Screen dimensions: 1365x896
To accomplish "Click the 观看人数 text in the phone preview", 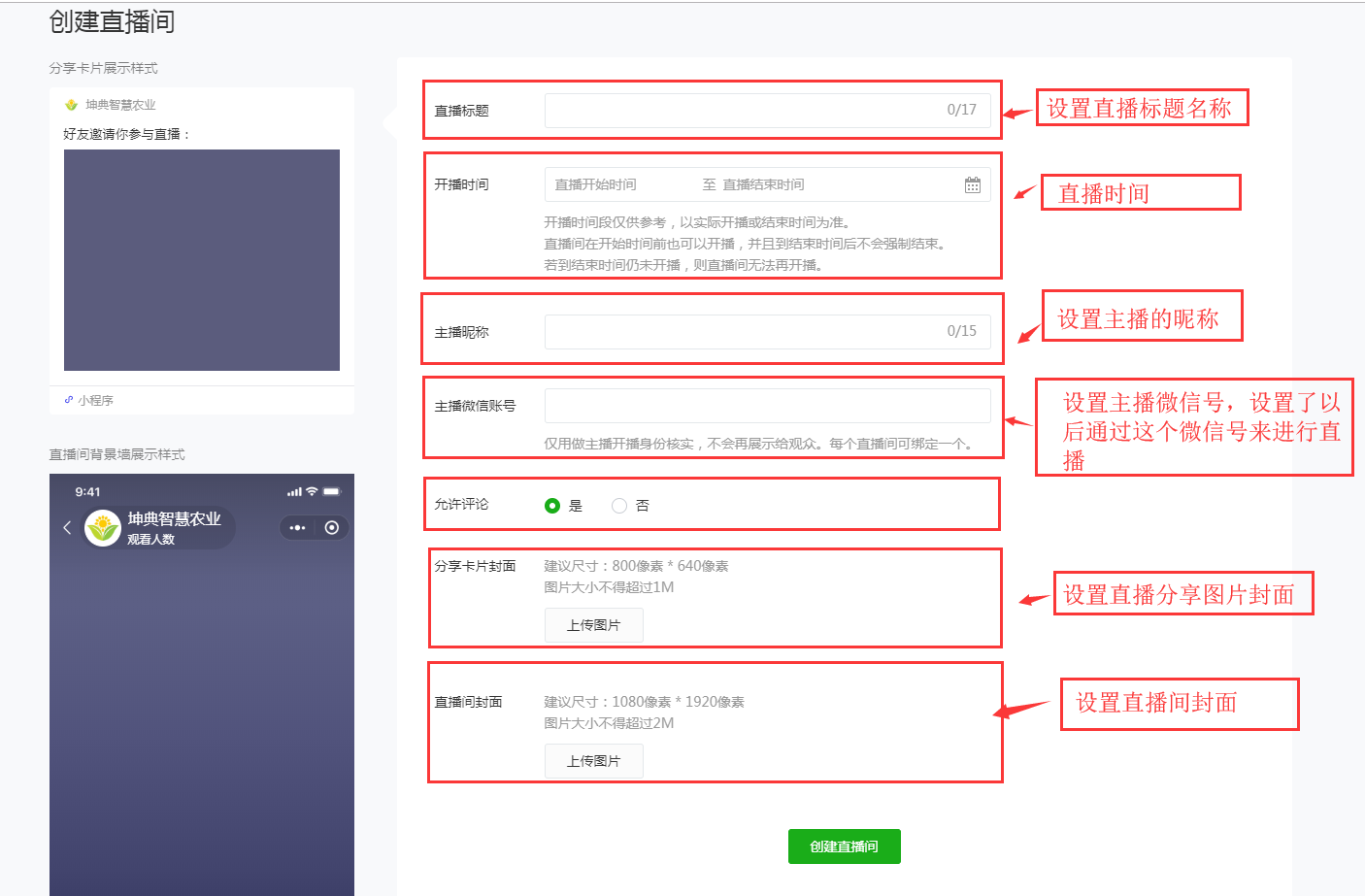I will (x=150, y=540).
